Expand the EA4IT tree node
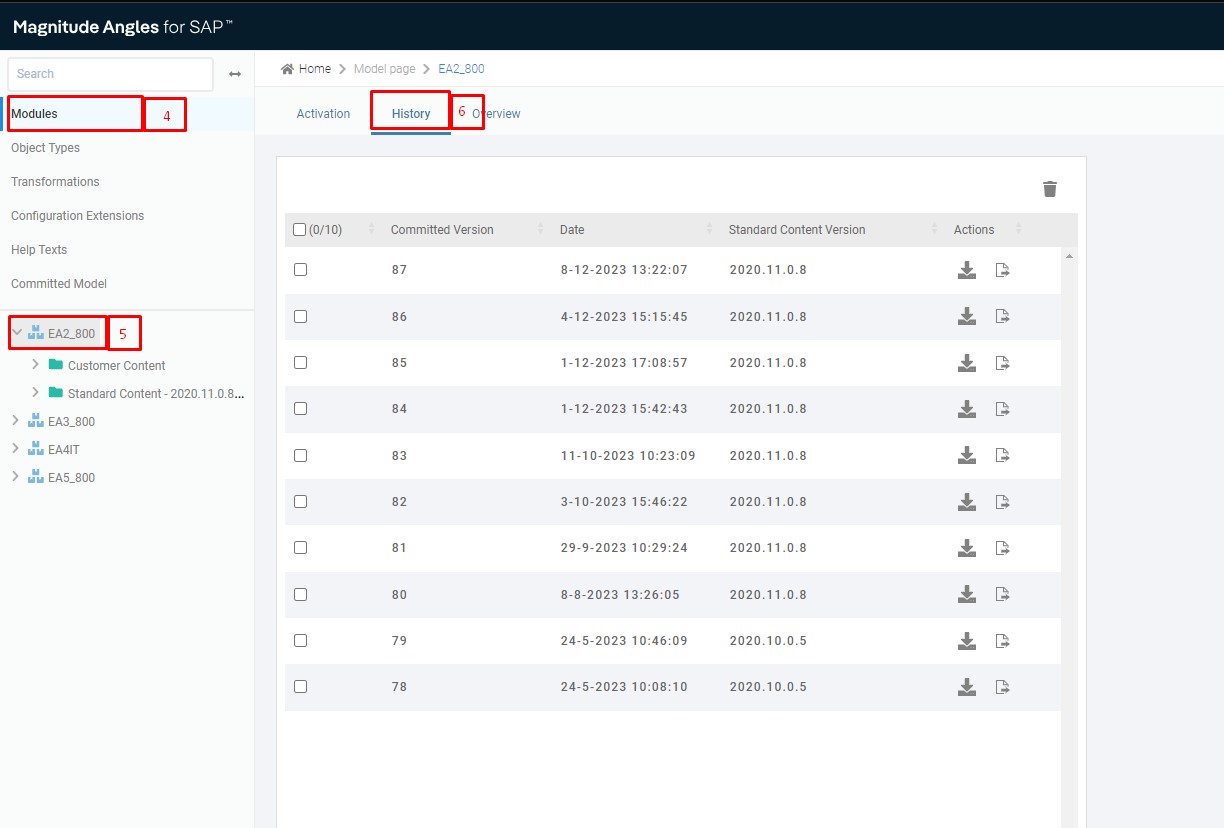 pyautogui.click(x=15, y=449)
